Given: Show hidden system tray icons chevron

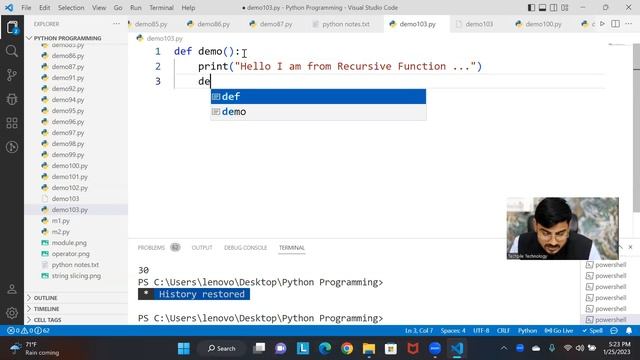Looking at the screenshot, I should 504,348.
